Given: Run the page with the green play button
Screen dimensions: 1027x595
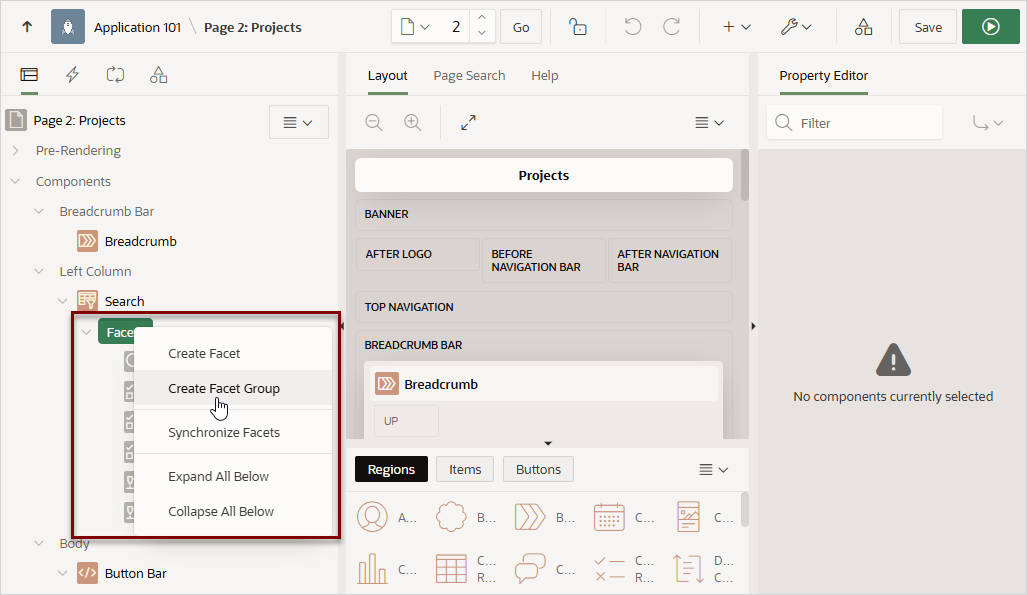Looking at the screenshot, I should [x=990, y=27].
